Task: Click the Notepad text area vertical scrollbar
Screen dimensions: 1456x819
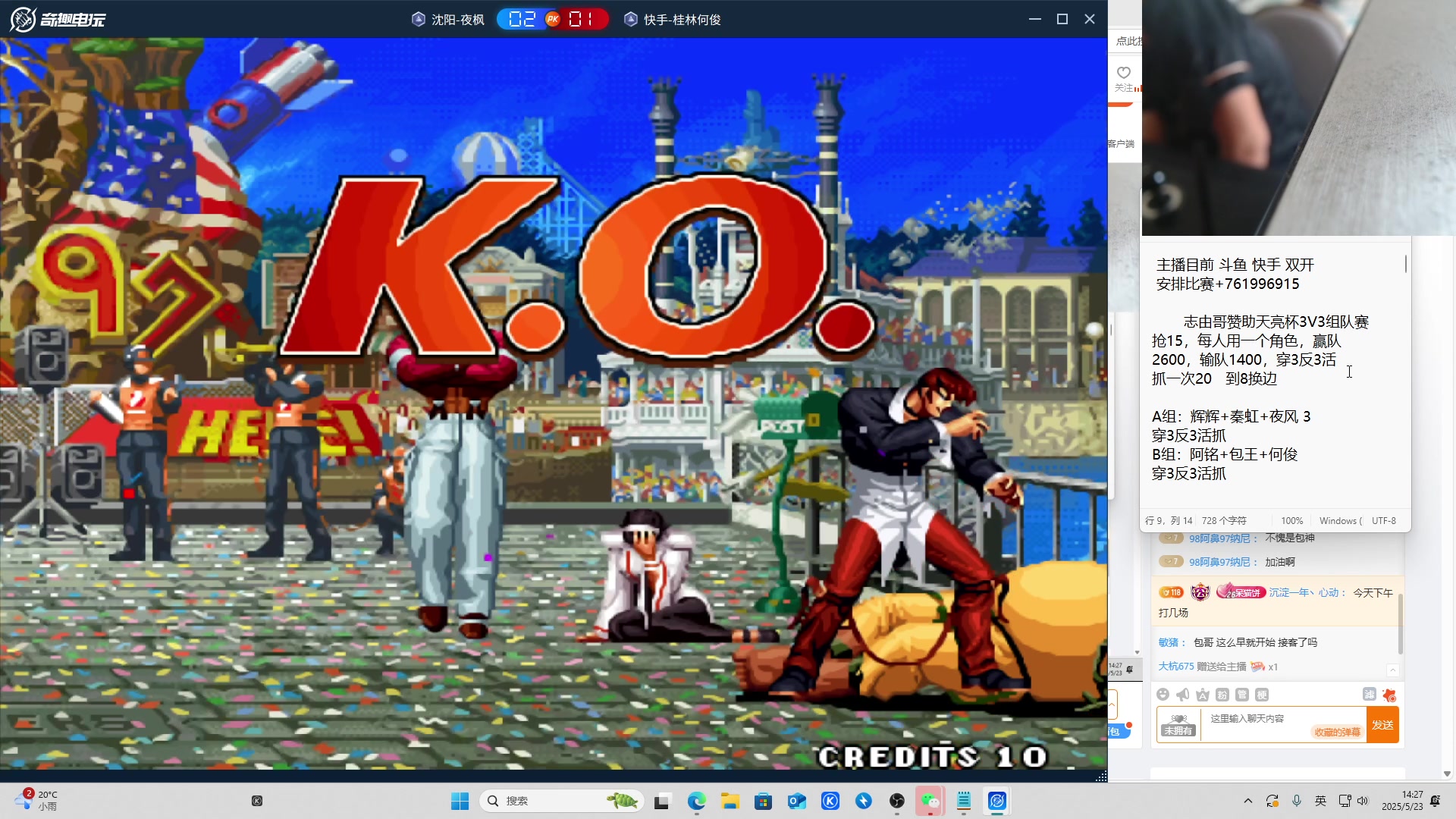Action: 1406,264
